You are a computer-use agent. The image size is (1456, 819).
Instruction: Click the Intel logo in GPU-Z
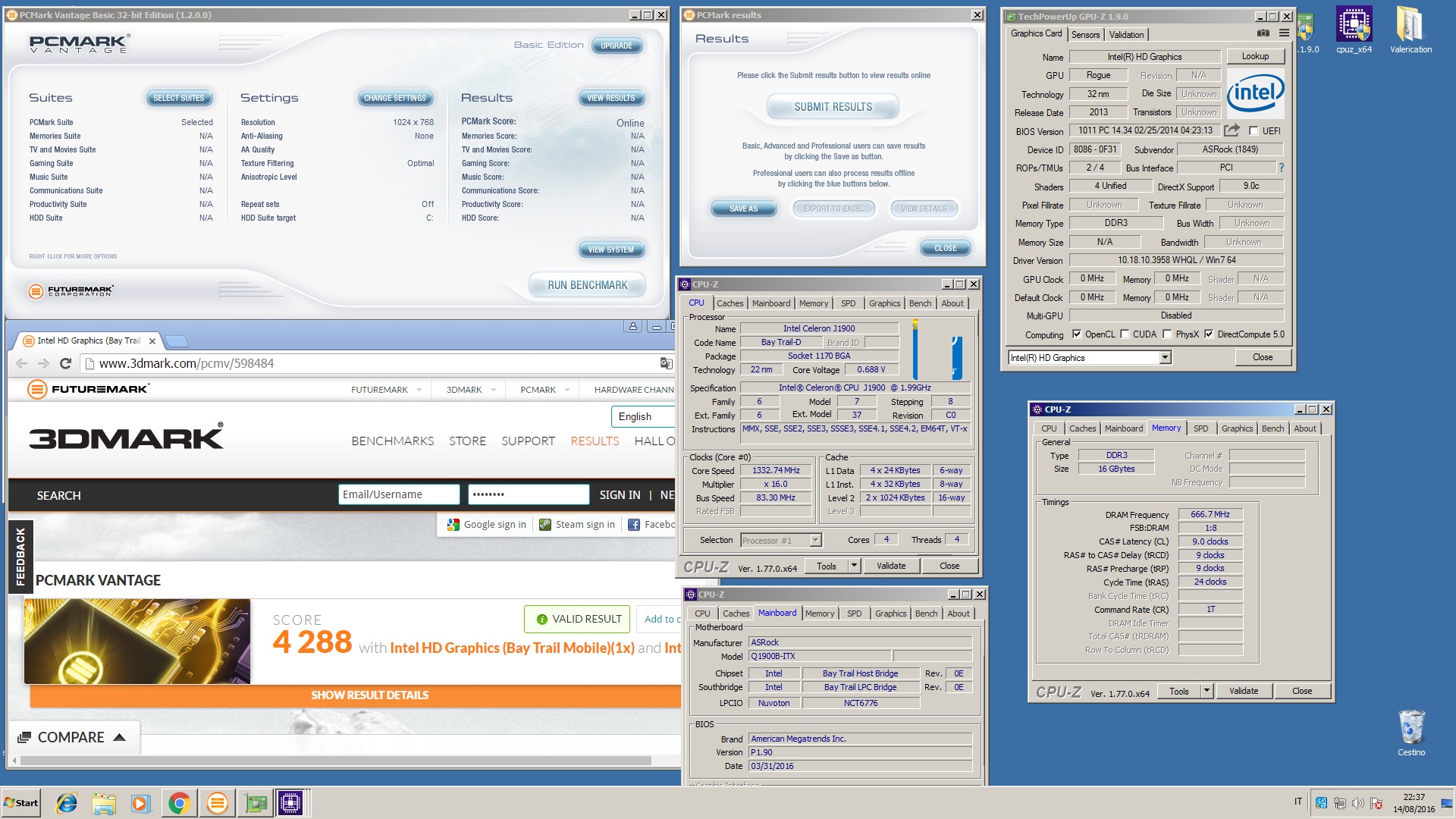[x=1255, y=93]
